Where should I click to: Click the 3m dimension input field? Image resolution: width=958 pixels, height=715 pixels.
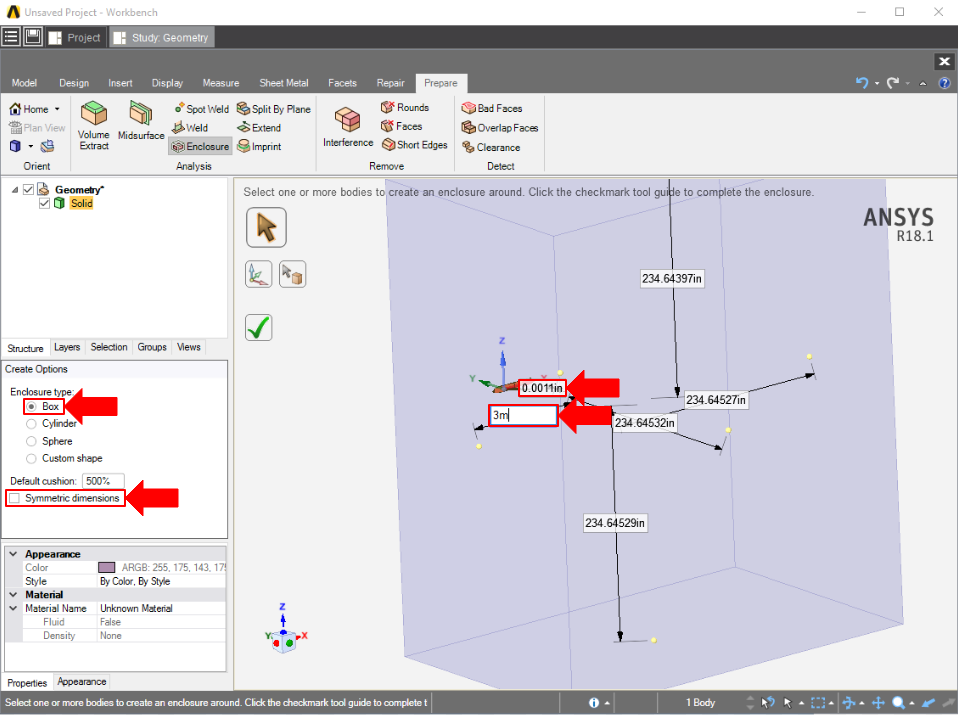pos(524,415)
